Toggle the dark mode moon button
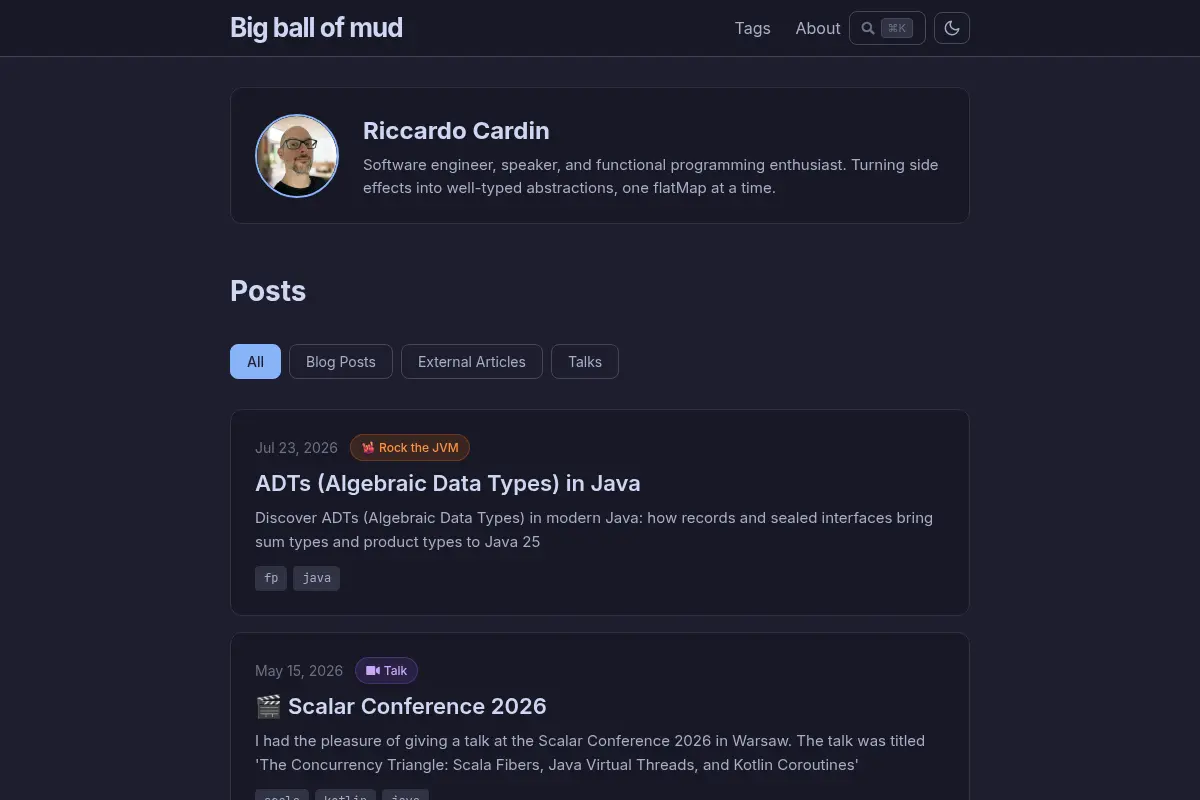This screenshot has height=800, width=1200. click(952, 28)
